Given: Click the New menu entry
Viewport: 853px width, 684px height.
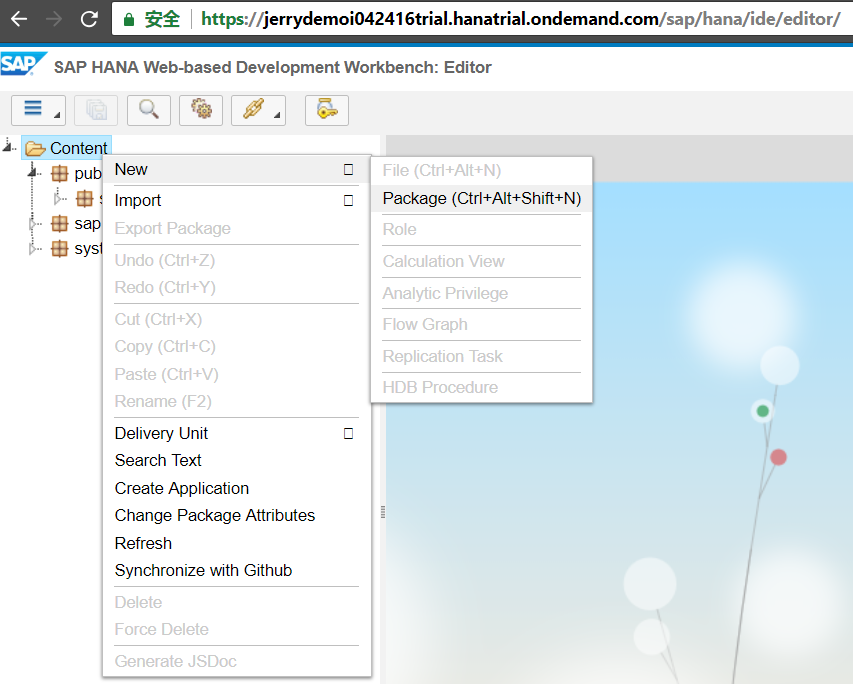Looking at the screenshot, I should (x=237, y=170).
